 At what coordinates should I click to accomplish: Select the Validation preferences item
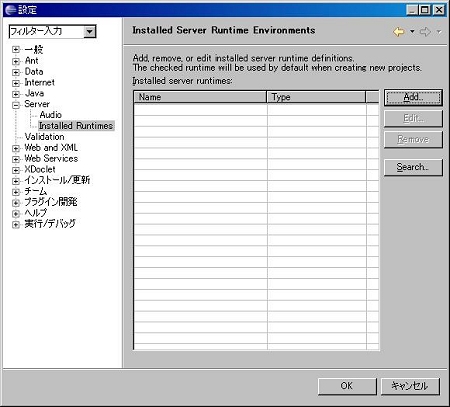click(x=44, y=137)
